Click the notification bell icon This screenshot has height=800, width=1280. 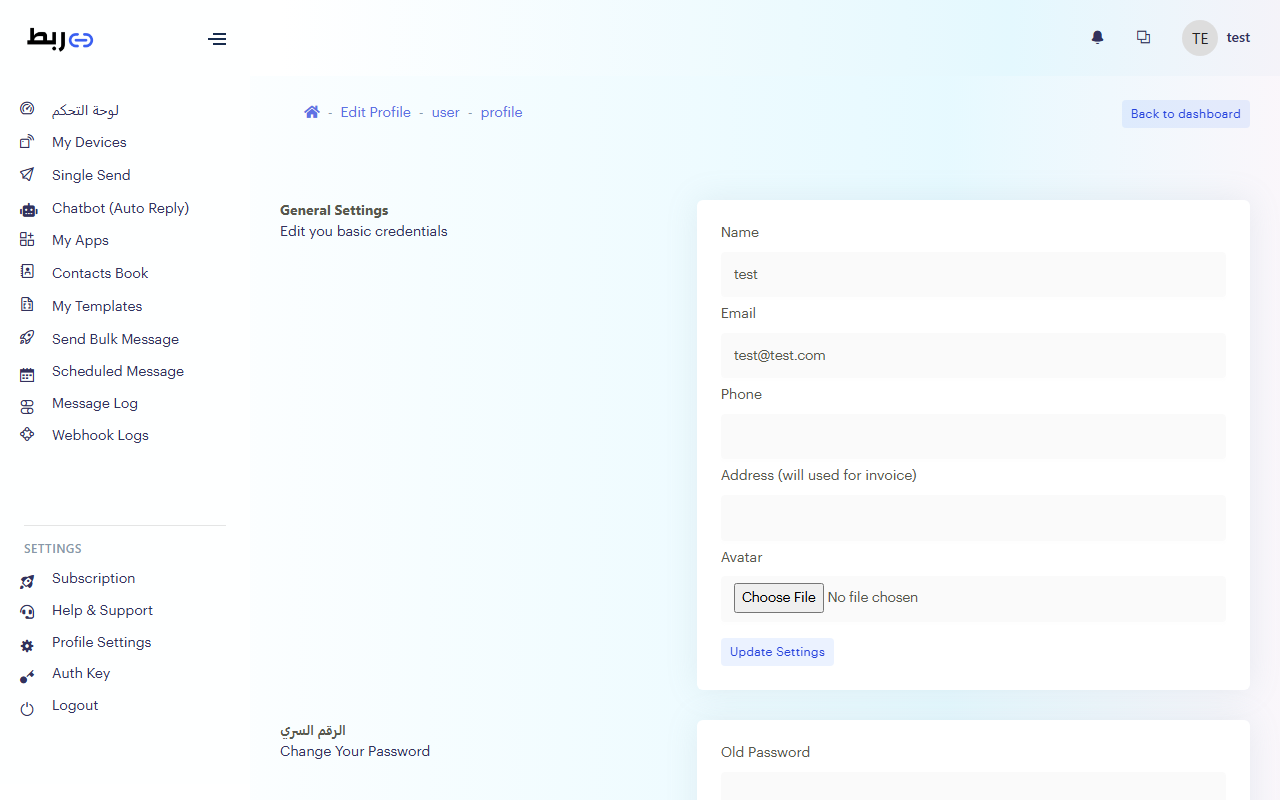[1097, 38]
